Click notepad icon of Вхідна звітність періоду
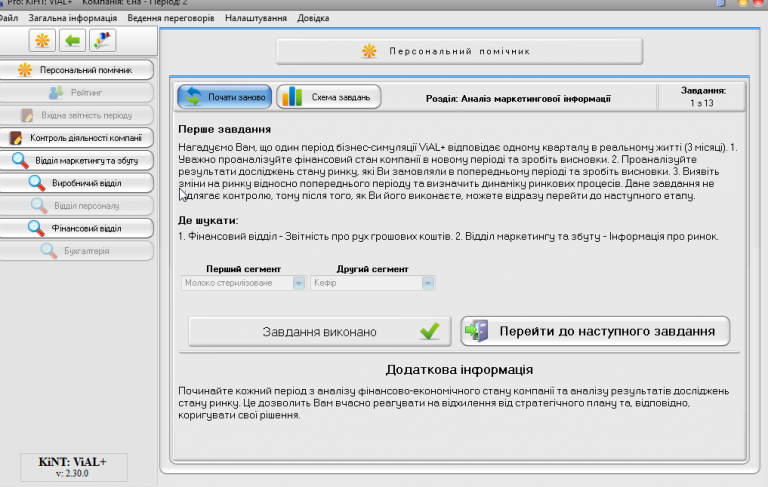This screenshot has height=487, width=768. [27, 116]
